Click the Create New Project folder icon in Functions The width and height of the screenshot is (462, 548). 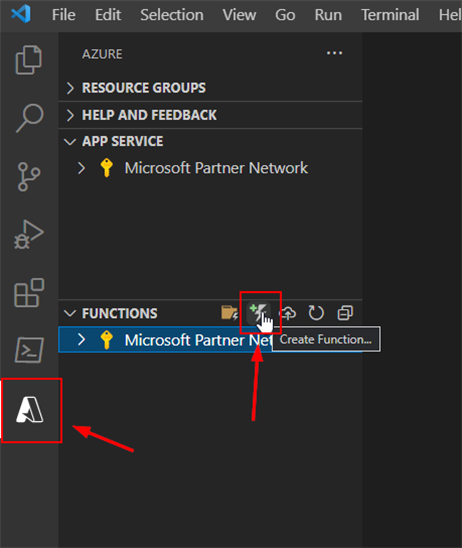click(x=229, y=312)
